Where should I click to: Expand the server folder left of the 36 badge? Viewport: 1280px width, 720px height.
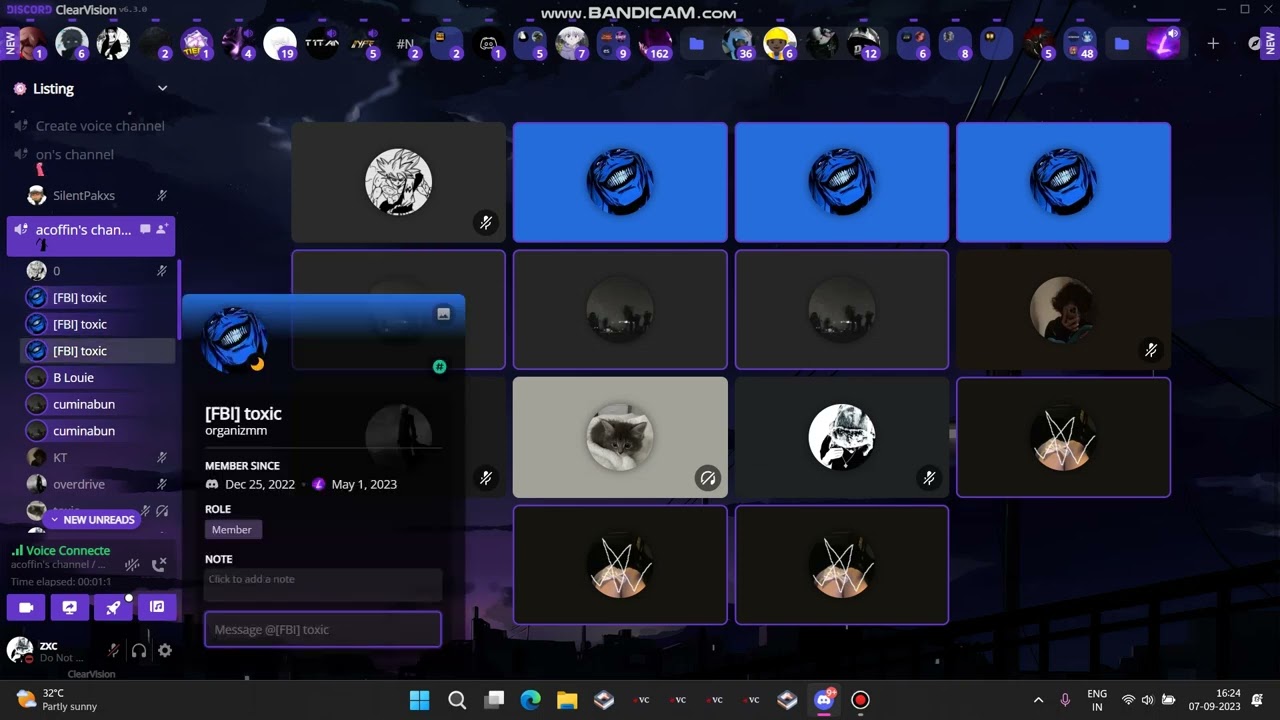click(696, 43)
